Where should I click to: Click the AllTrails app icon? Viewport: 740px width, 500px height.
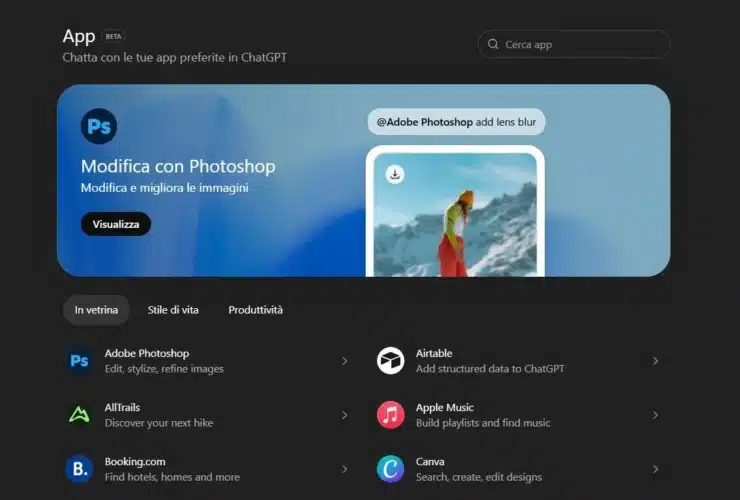coord(79,415)
